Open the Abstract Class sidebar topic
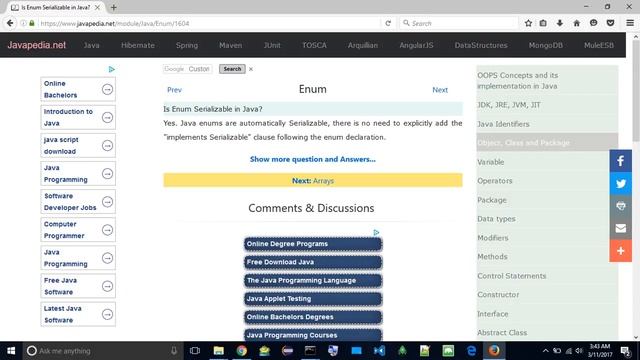The image size is (640, 360). click(547, 333)
